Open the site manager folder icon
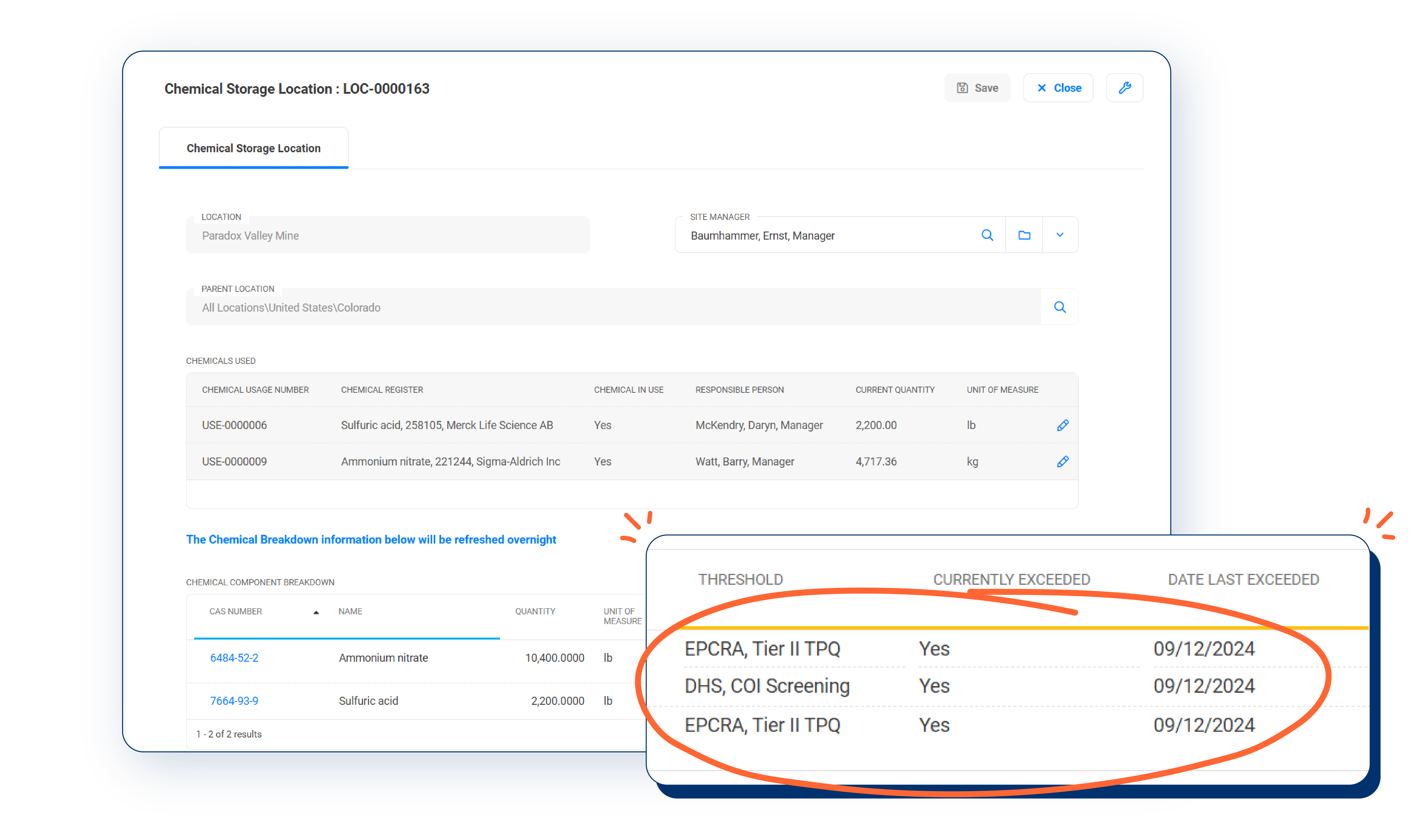The image size is (1421, 840). tap(1024, 235)
